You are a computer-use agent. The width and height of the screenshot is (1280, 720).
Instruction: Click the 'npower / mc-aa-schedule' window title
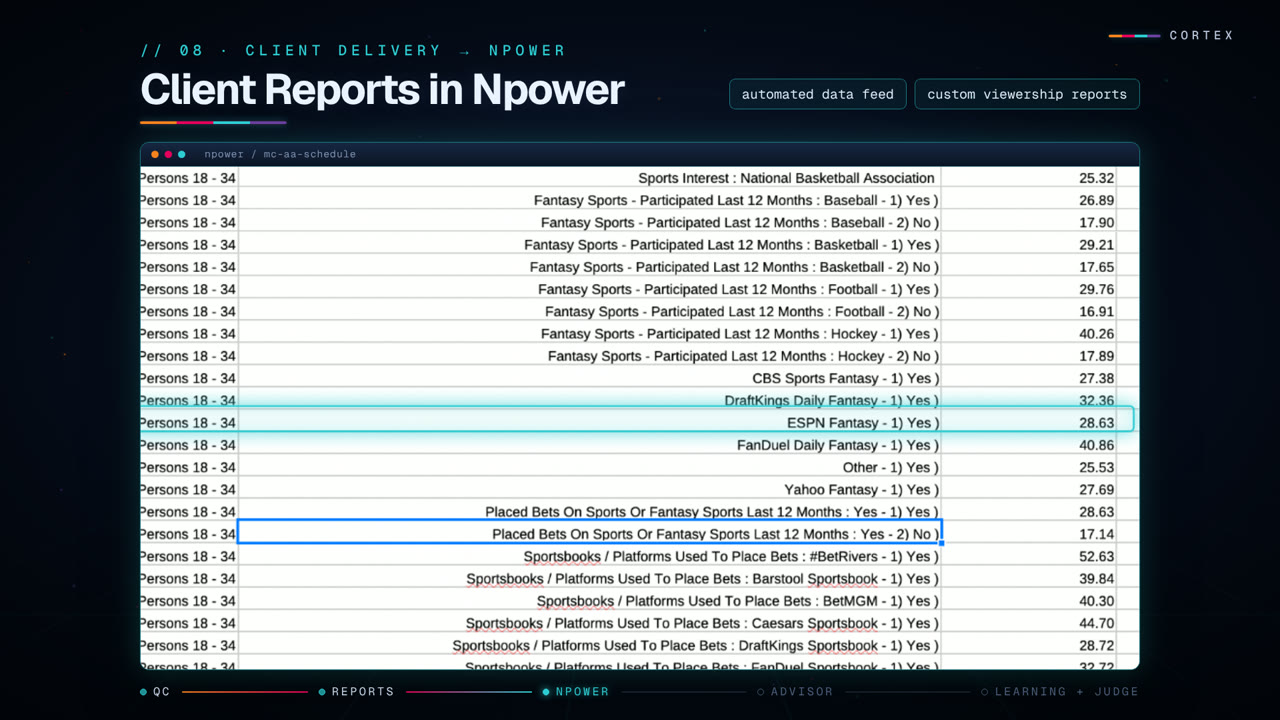point(280,154)
